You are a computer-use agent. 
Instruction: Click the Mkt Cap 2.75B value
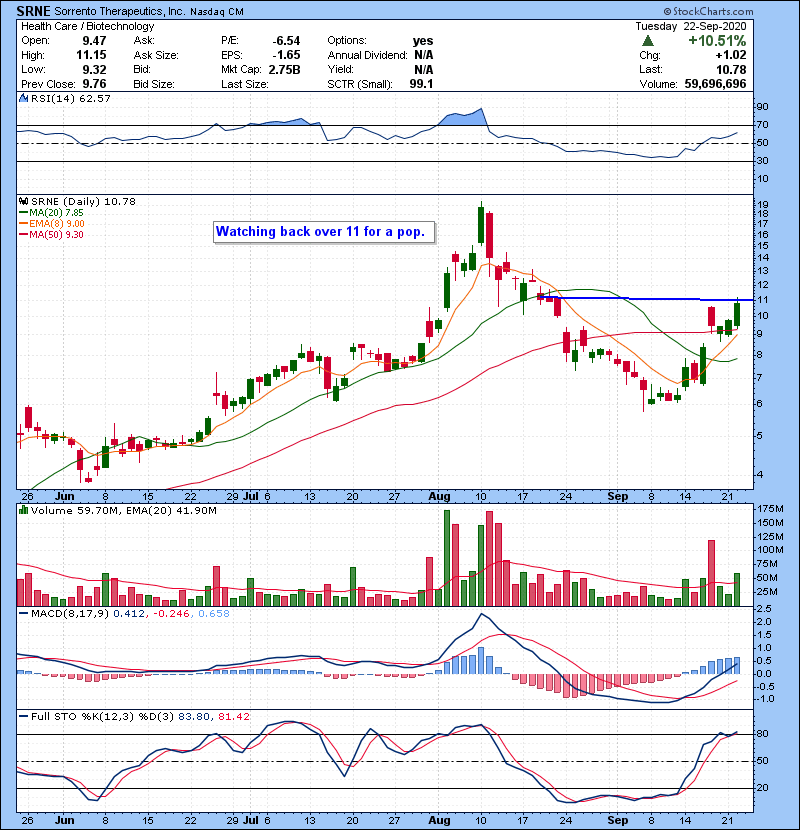pyautogui.click(x=284, y=70)
